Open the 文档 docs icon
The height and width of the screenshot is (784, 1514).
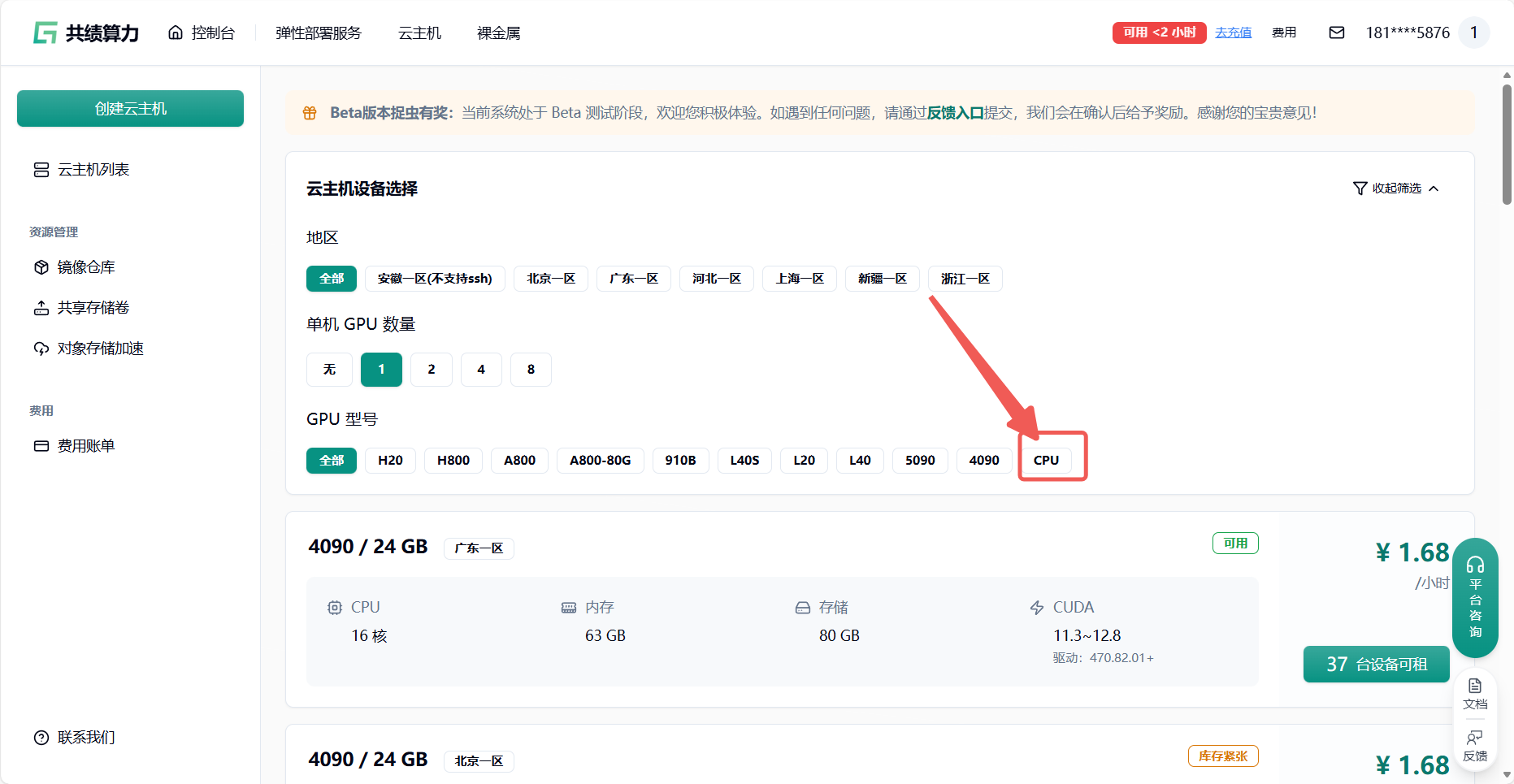click(x=1475, y=693)
